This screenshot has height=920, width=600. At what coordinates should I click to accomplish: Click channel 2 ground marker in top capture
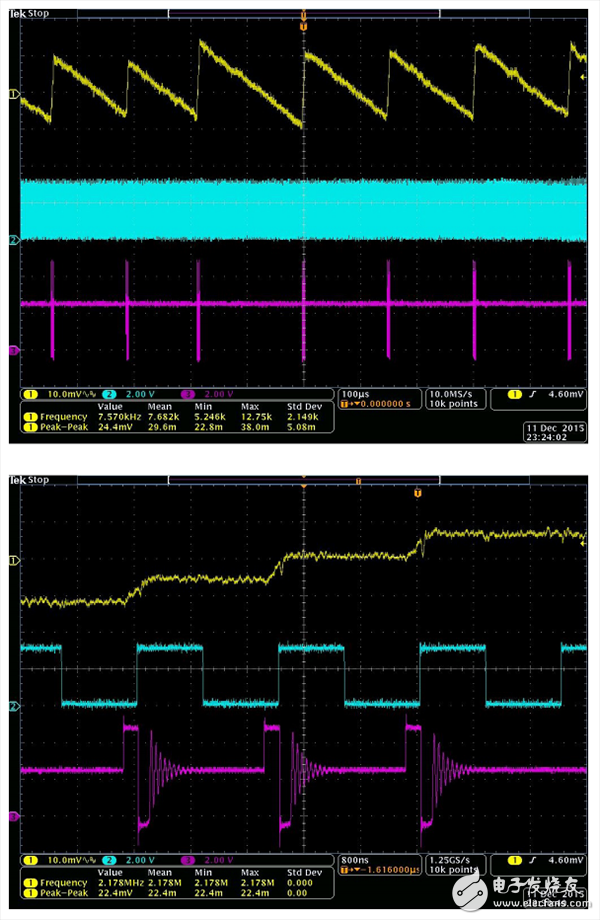click(x=14, y=241)
